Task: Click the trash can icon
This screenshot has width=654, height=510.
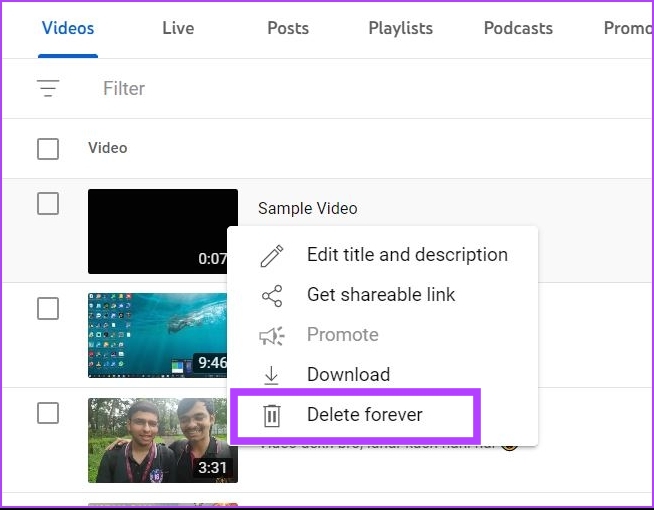Action: point(271,415)
